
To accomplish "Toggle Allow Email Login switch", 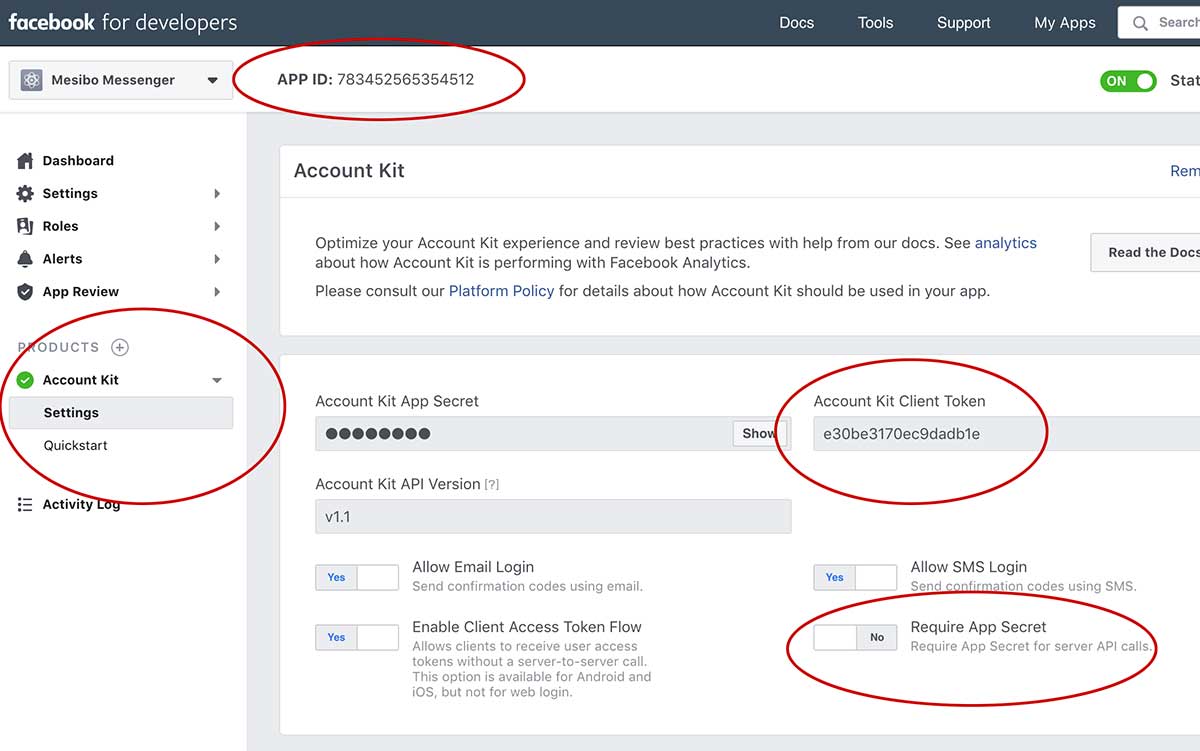I will click(x=357, y=577).
